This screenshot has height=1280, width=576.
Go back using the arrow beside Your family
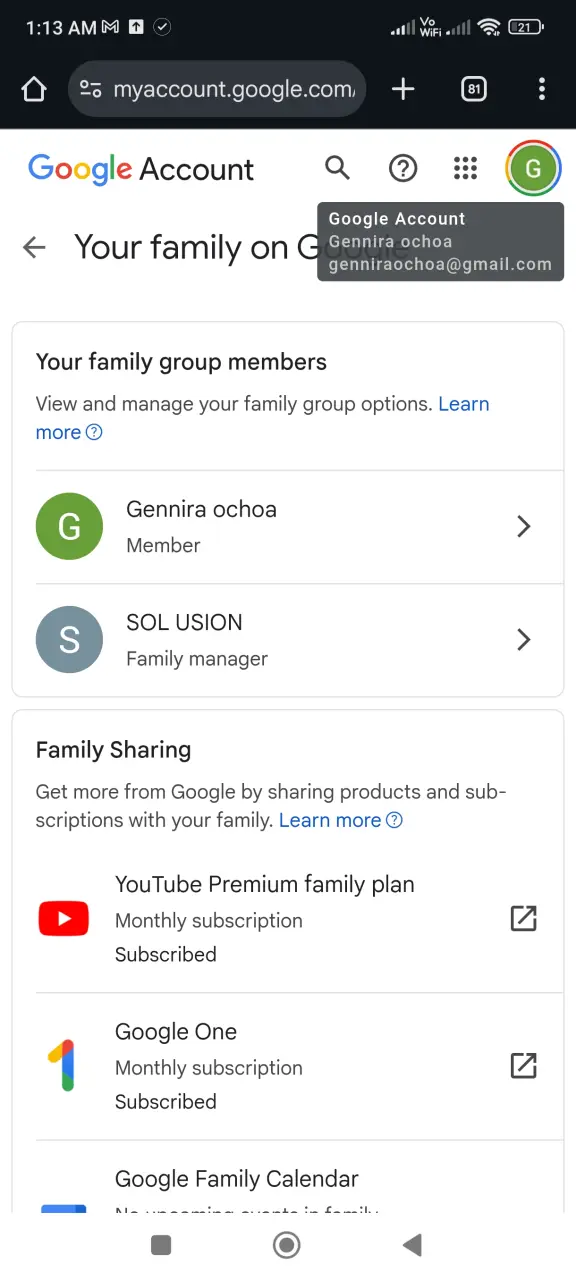click(35, 247)
